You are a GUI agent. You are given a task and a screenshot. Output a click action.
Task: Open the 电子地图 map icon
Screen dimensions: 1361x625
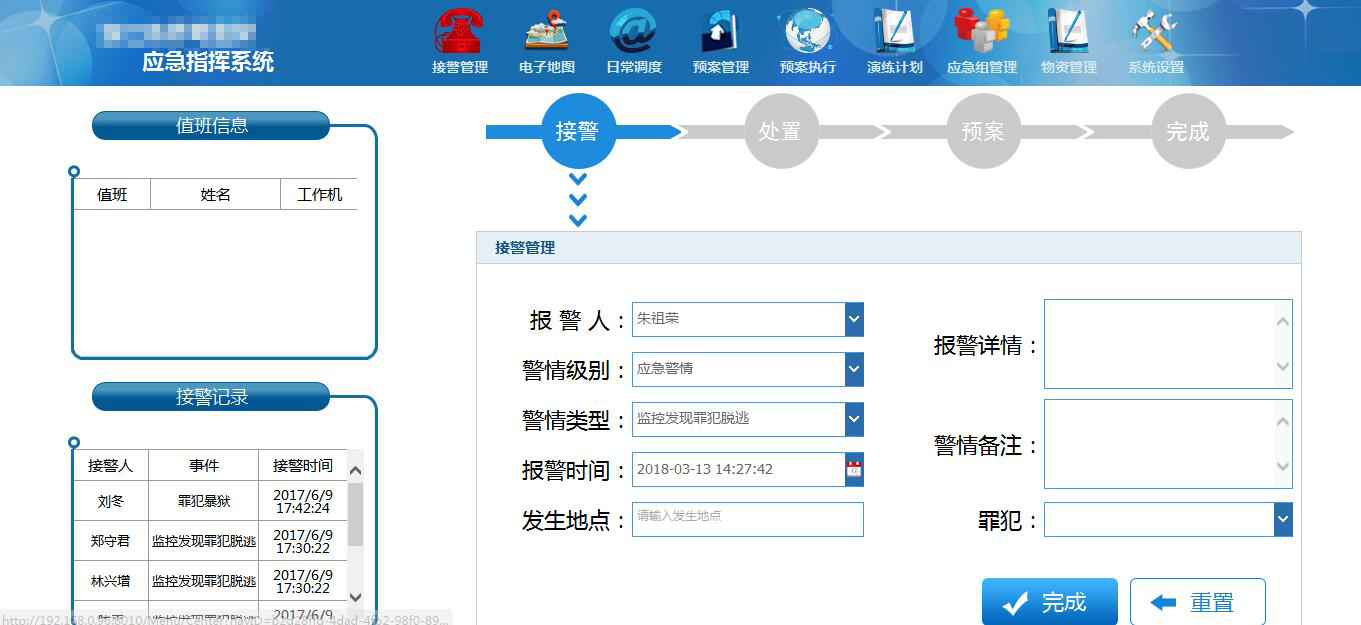click(546, 32)
